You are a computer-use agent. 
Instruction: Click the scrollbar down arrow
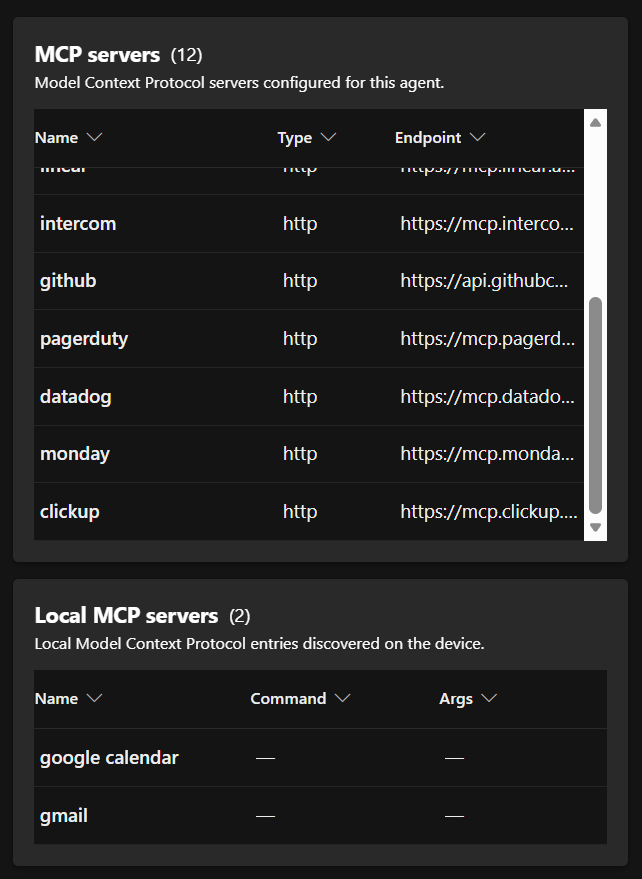tap(595, 528)
